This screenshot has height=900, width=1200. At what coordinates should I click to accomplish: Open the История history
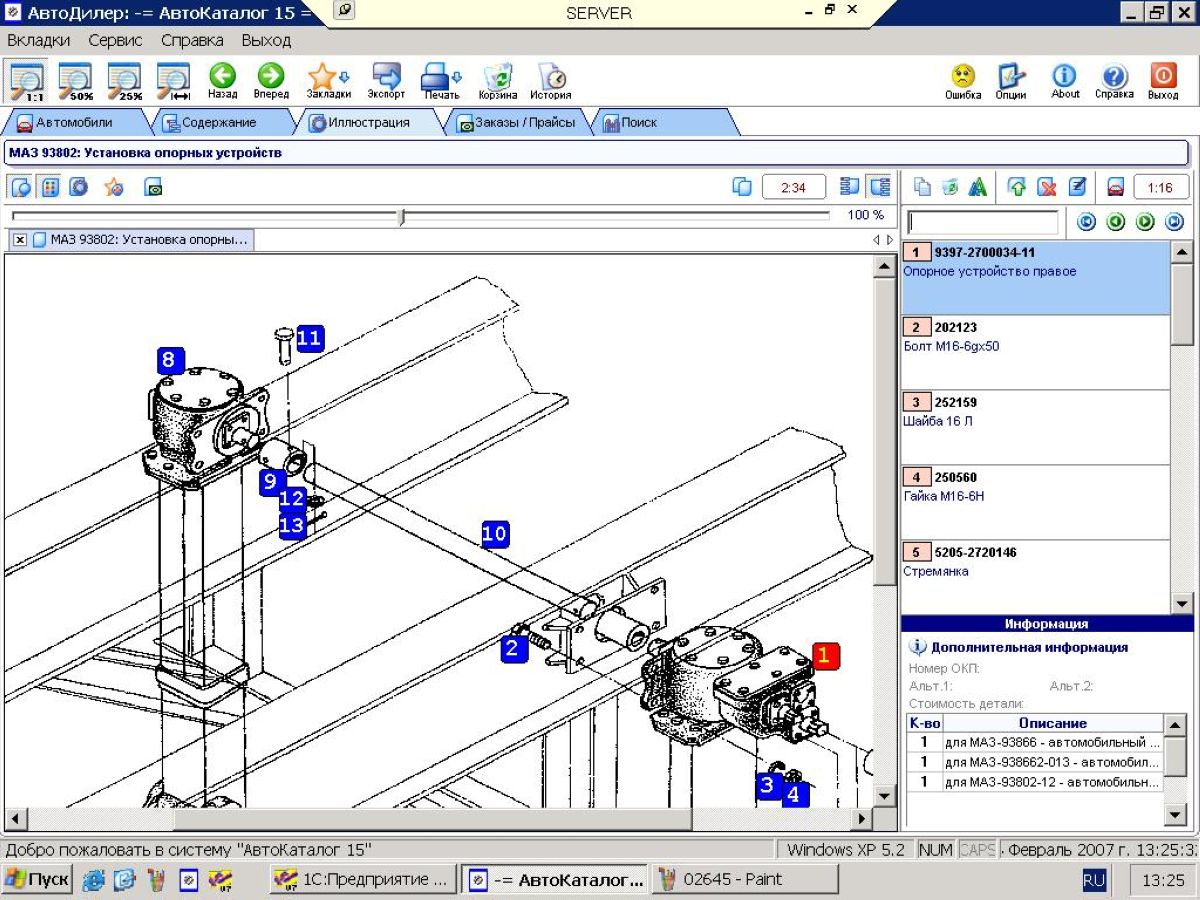click(550, 81)
